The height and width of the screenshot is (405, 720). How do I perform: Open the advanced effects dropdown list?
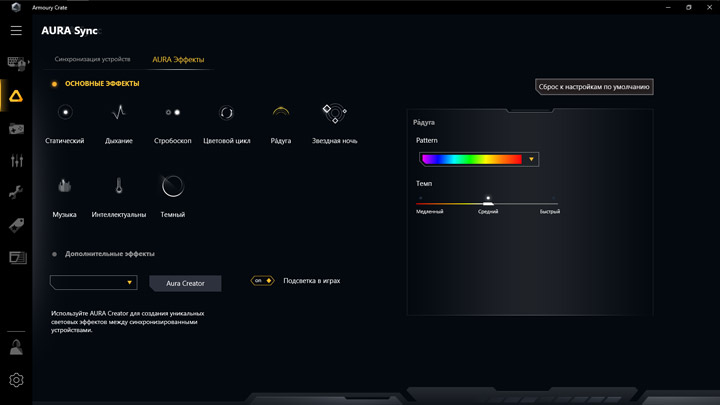point(94,282)
